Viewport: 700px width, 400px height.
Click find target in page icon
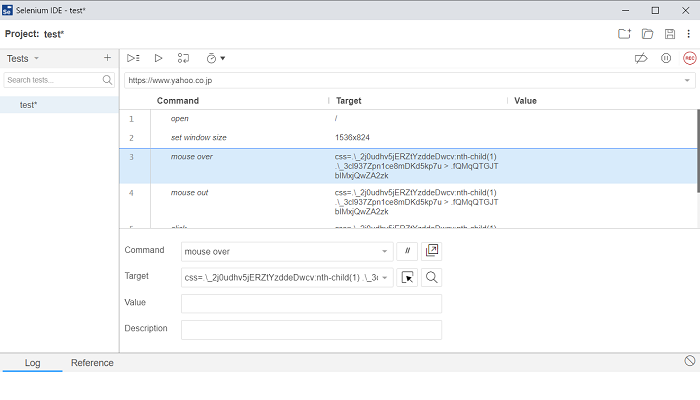[x=432, y=277]
